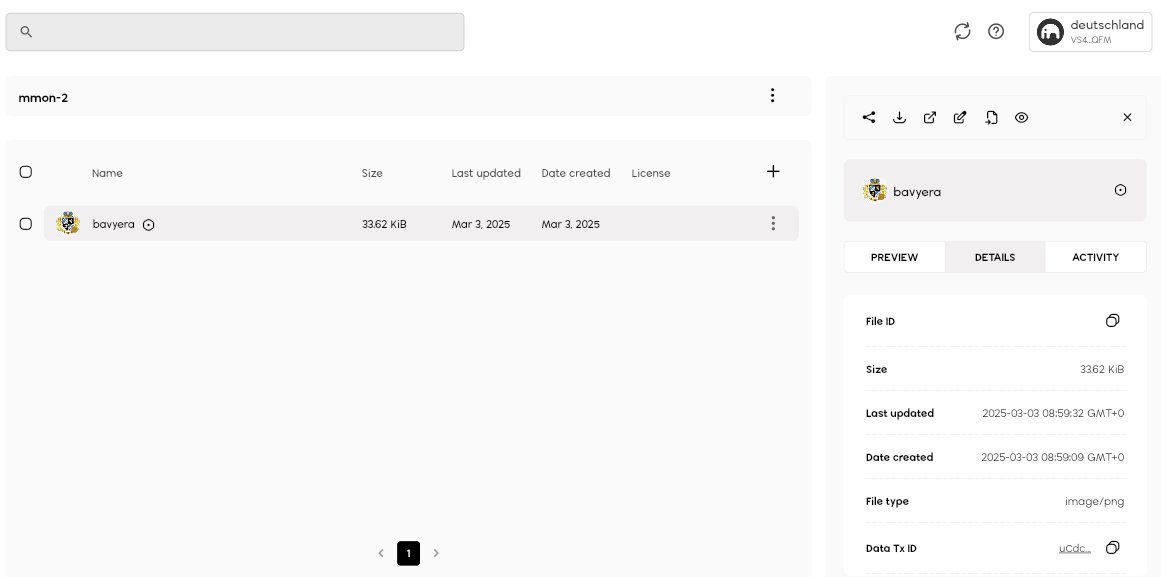Image resolution: width=1161 pixels, height=577 pixels.
Task: Switch to the PREVIEW tab
Action: click(x=894, y=257)
